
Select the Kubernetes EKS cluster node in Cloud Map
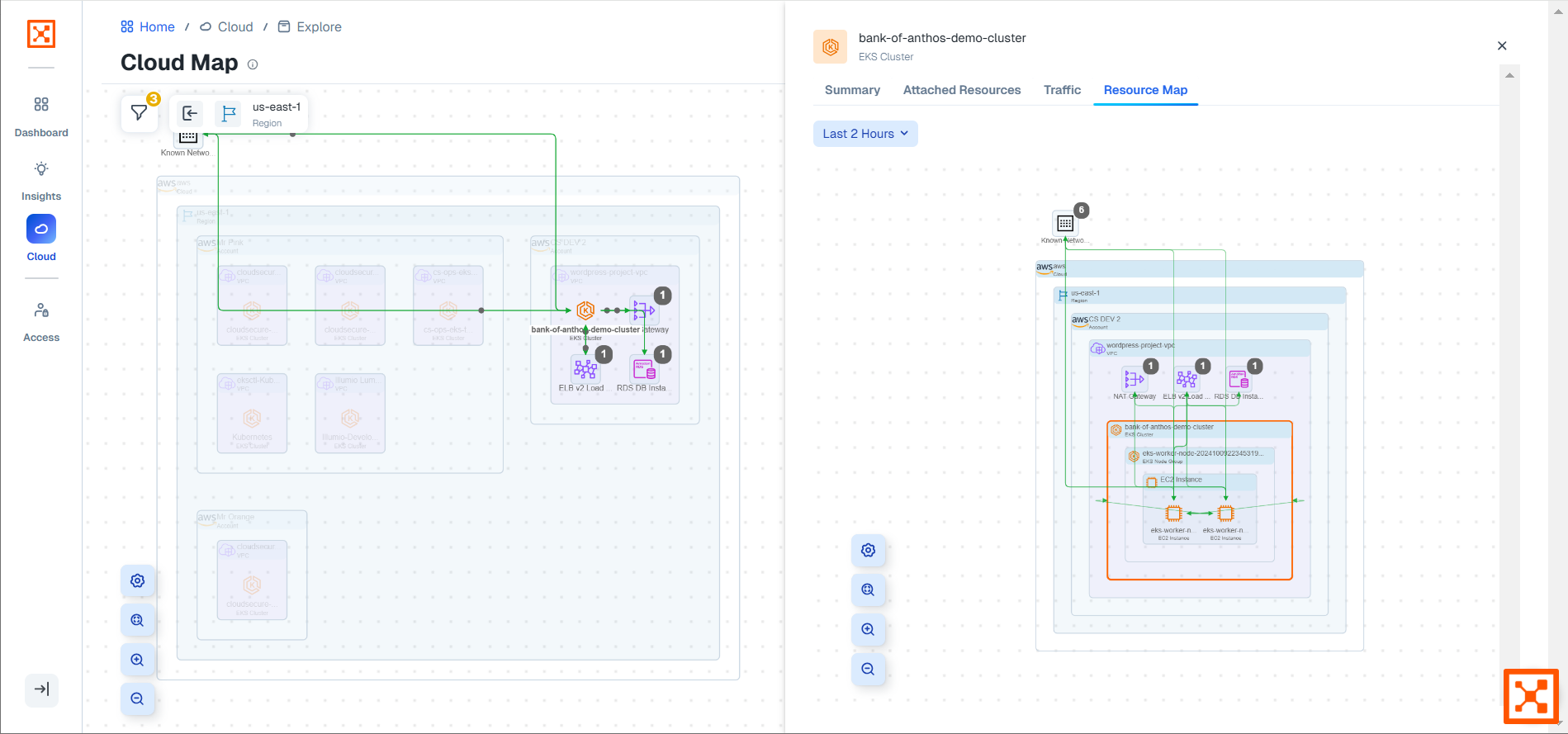[252, 419]
